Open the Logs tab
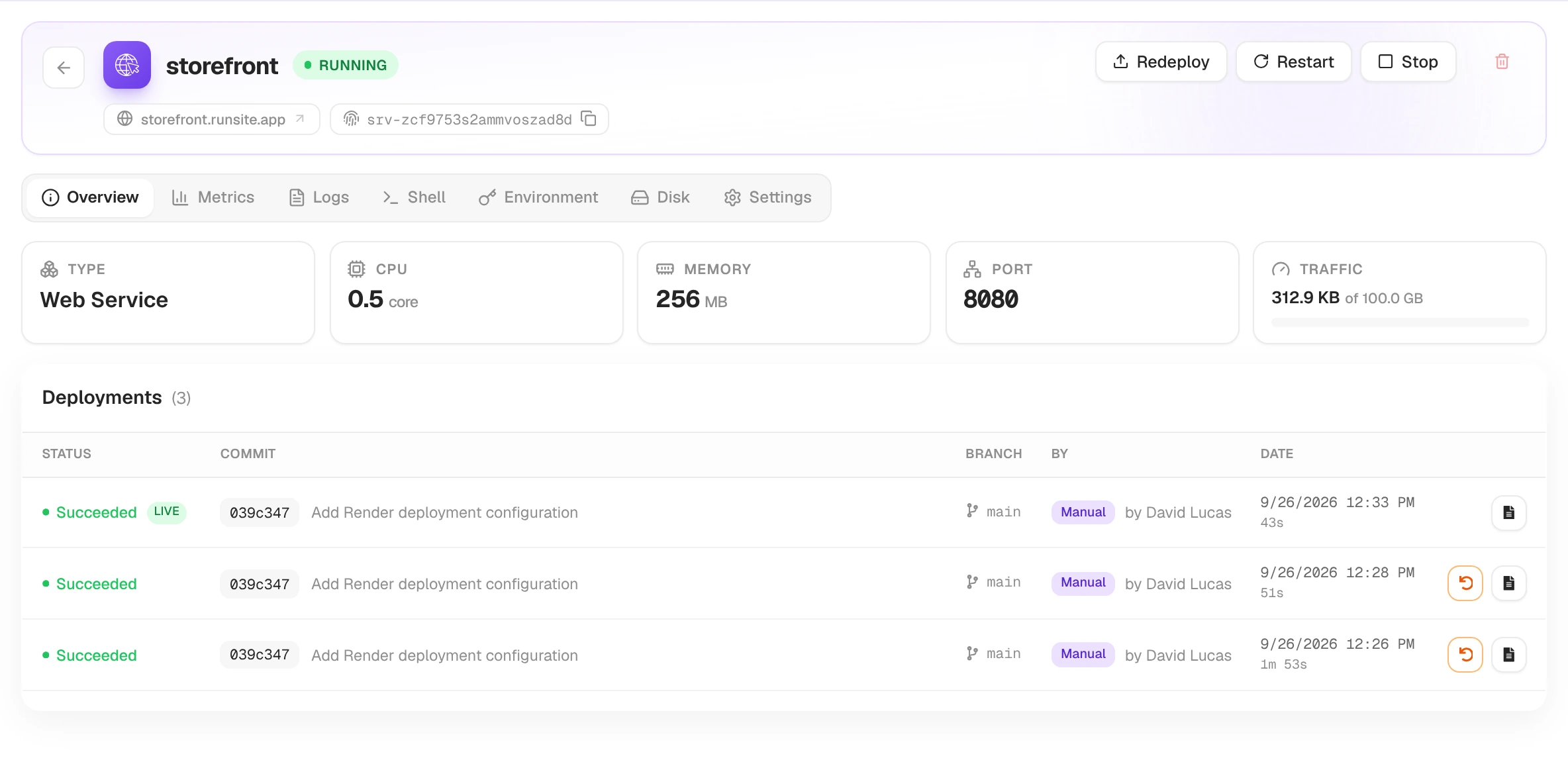This screenshot has width=1568, height=764. coord(318,197)
